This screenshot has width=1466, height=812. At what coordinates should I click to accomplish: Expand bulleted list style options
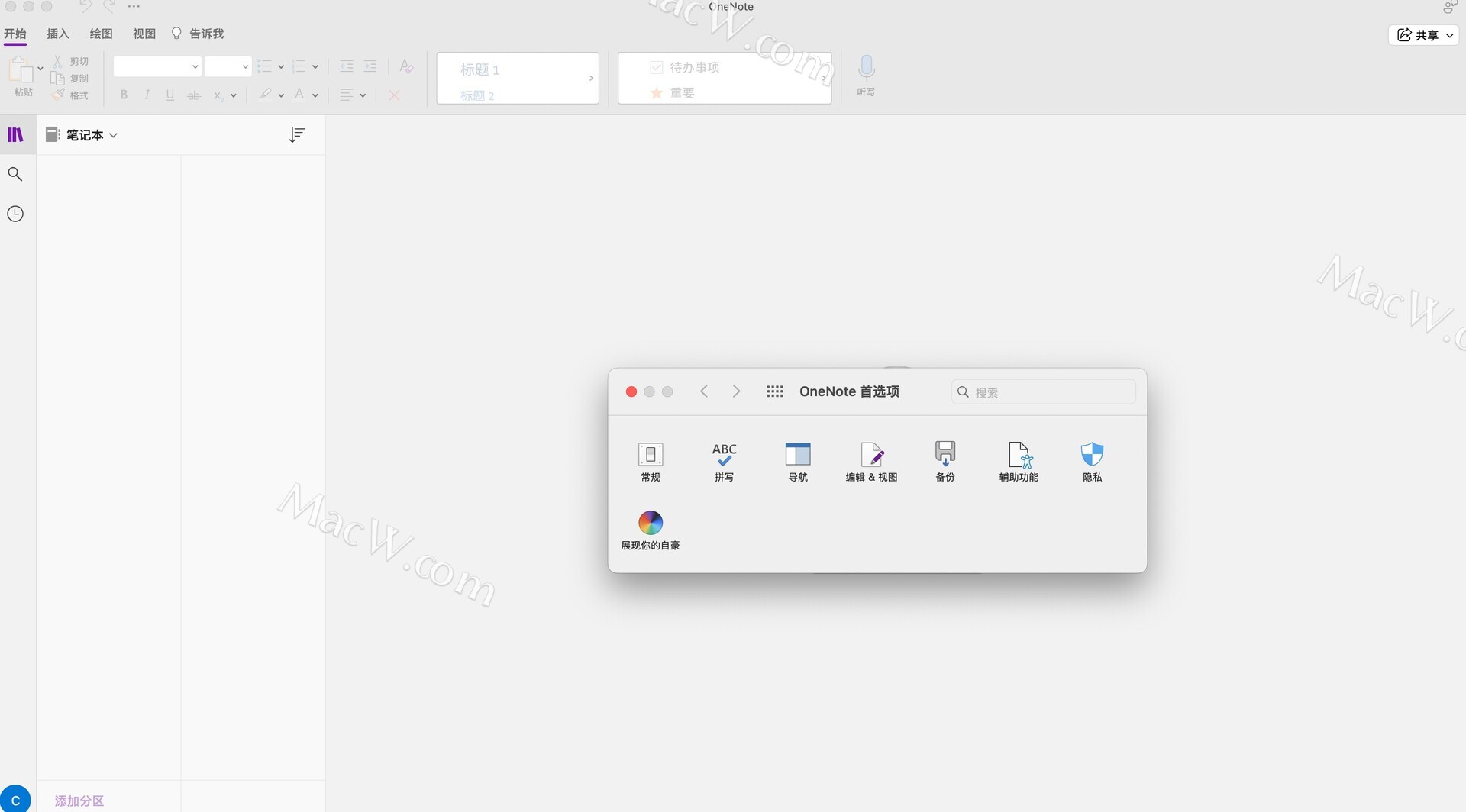(281, 67)
